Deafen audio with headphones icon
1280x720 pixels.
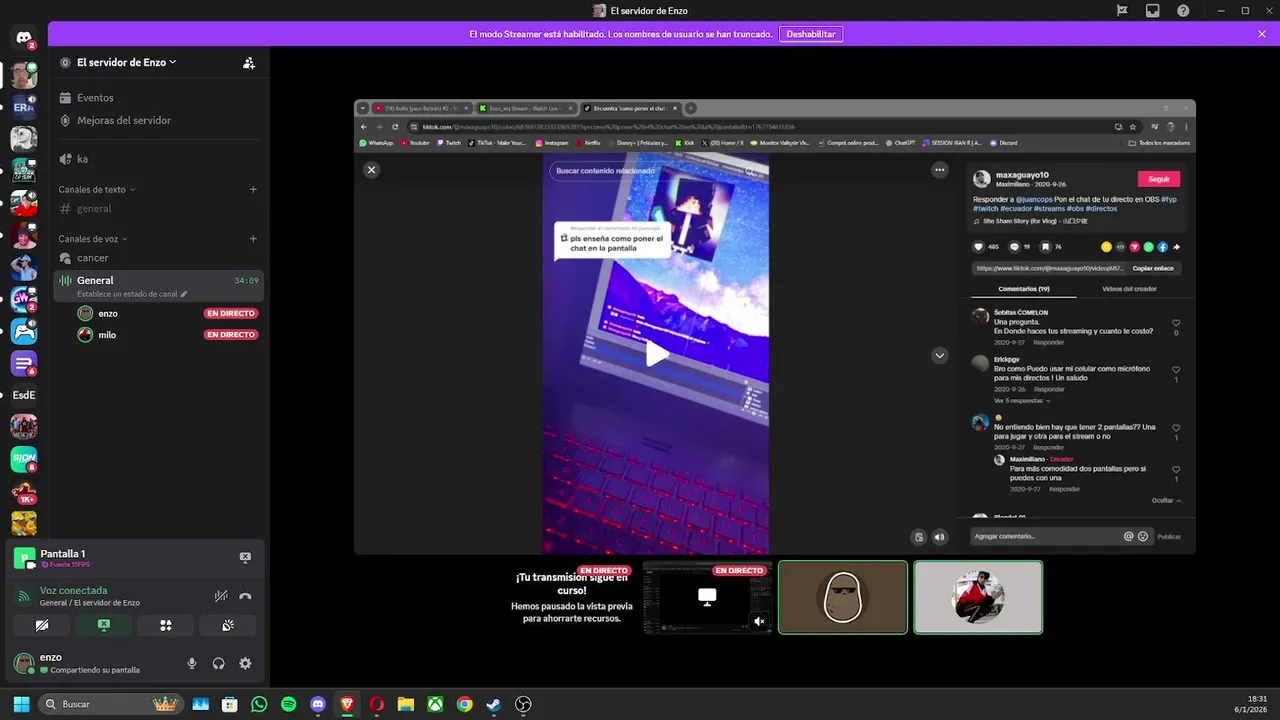pos(218,663)
